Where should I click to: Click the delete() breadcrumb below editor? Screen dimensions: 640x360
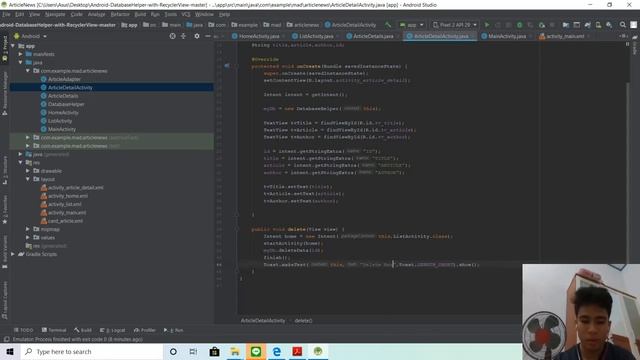[x=303, y=320]
